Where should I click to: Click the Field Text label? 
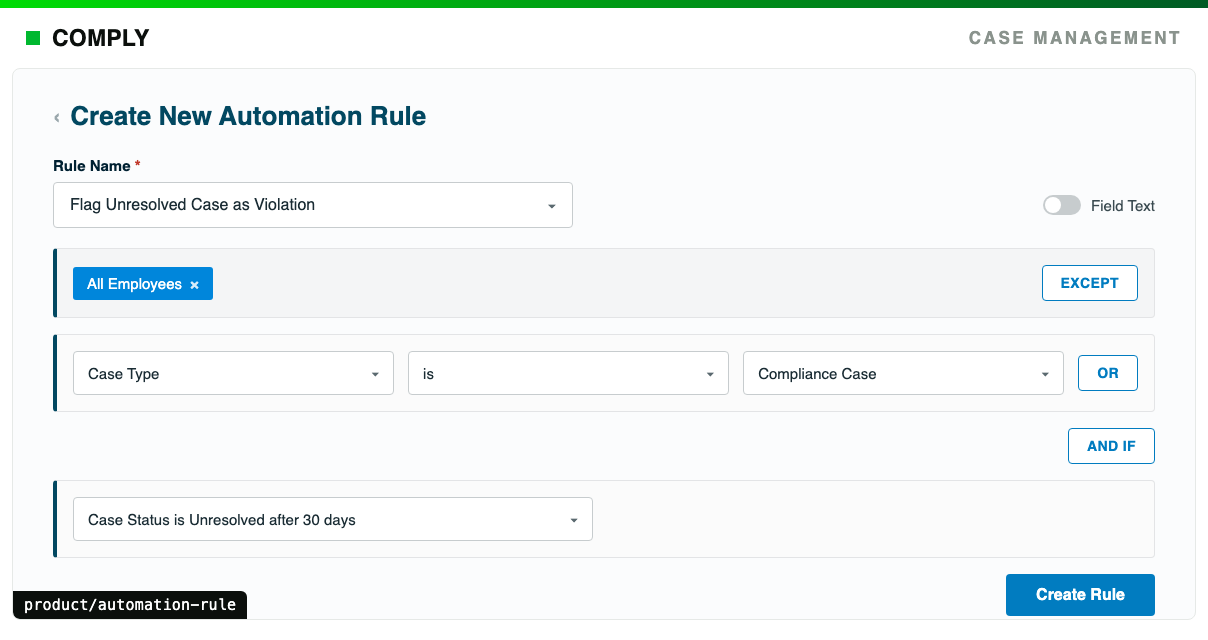point(1123,206)
